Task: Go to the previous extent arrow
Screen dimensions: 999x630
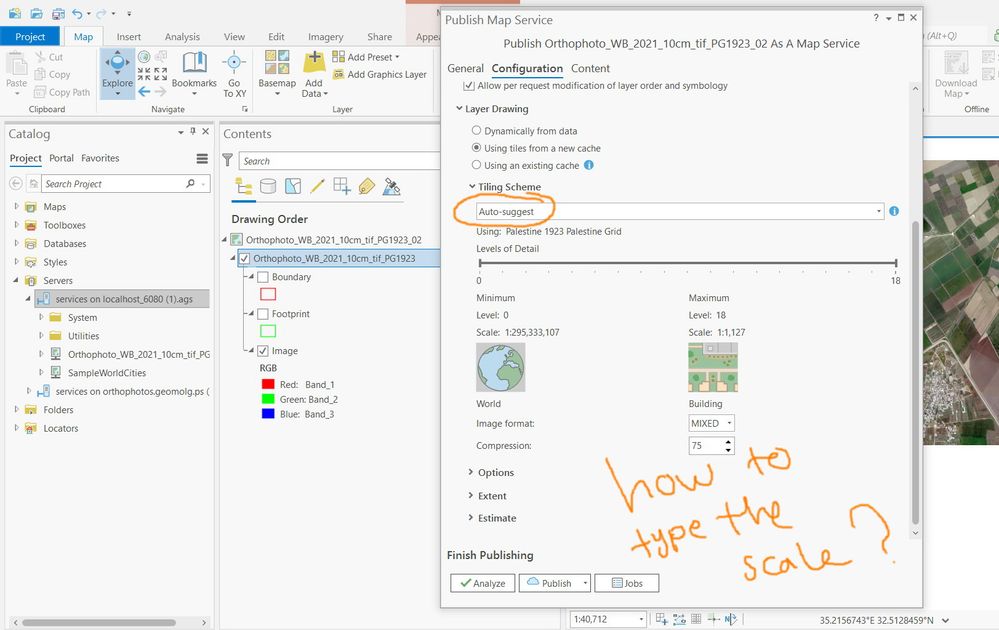Action: (x=144, y=92)
